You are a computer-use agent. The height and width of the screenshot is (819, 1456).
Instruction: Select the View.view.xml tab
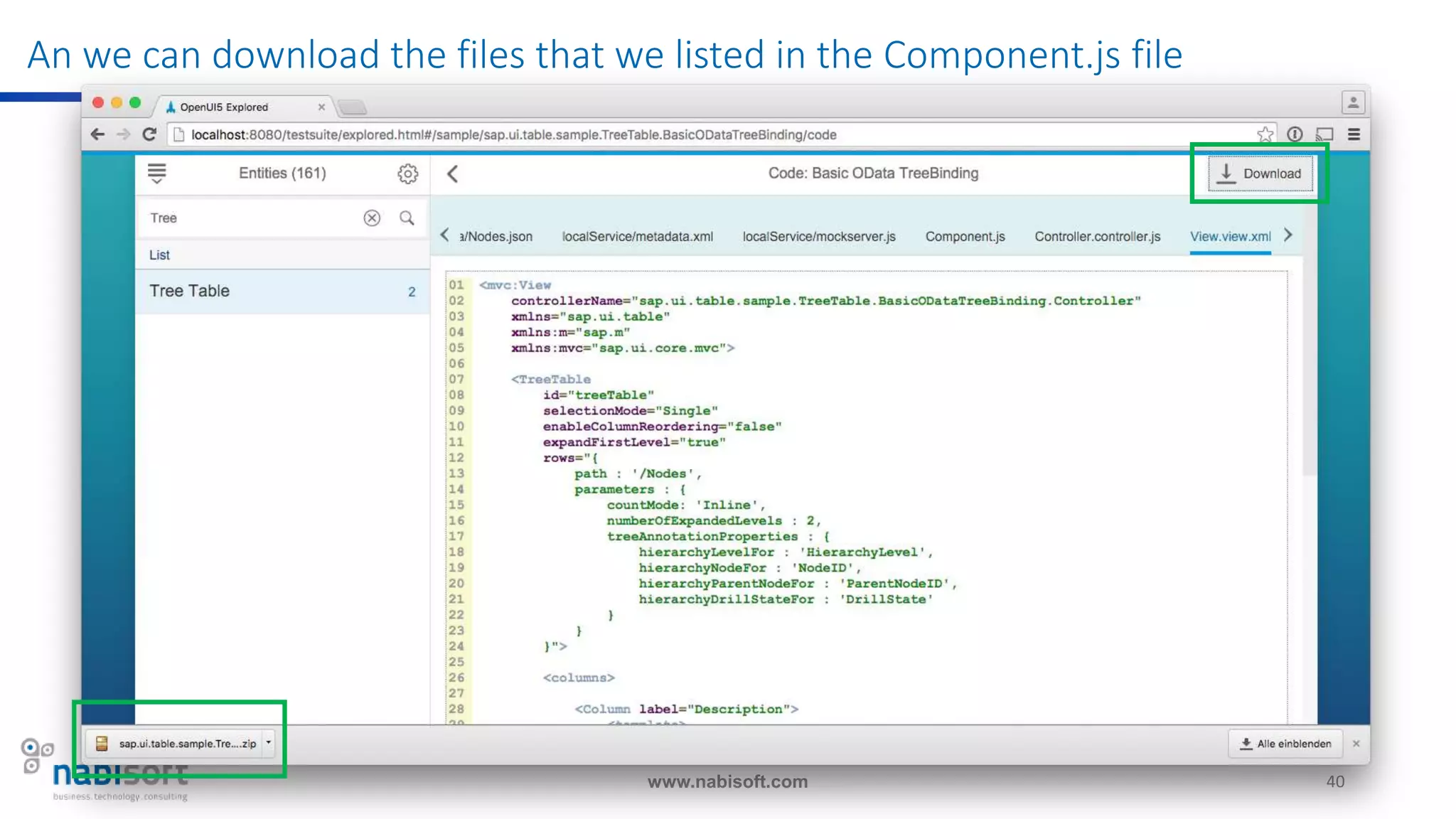pyautogui.click(x=1231, y=237)
